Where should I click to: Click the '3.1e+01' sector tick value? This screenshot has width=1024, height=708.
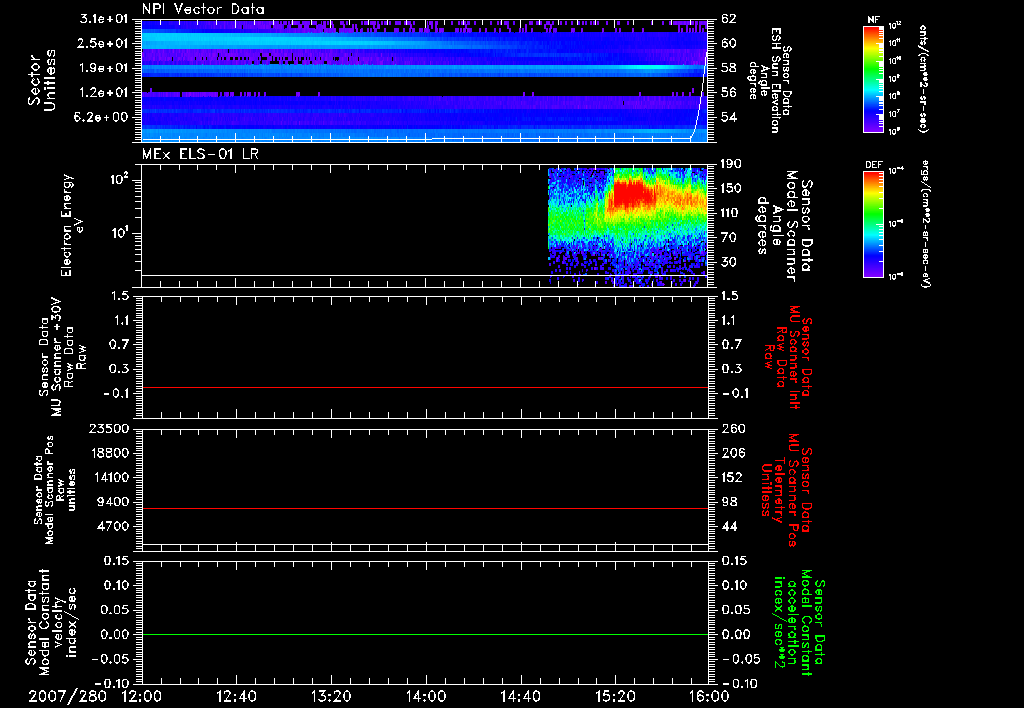pos(104,19)
